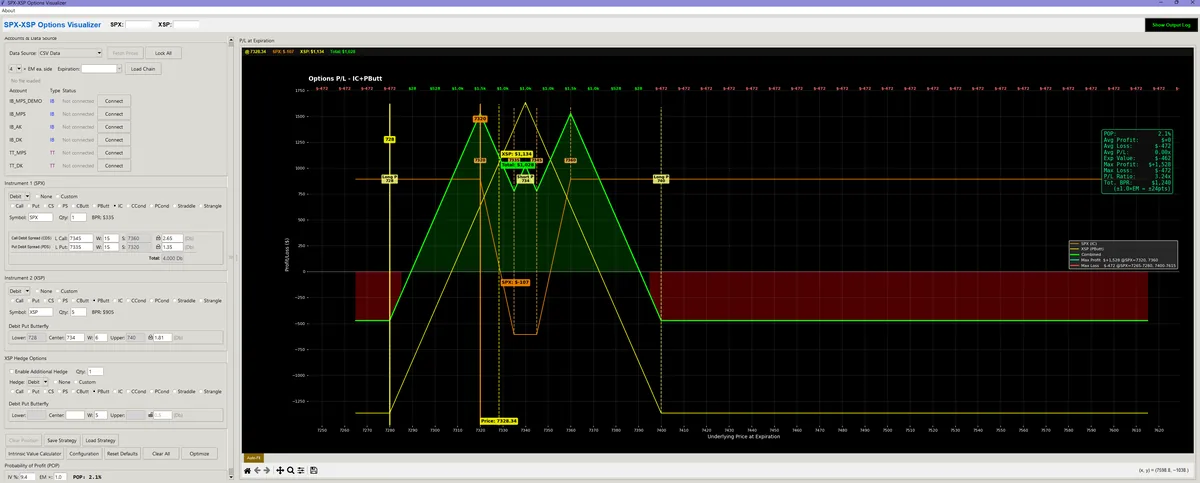Click the 'Not connected' status for IB_MPS
The width and height of the screenshot is (1200, 483).
click(x=78, y=114)
